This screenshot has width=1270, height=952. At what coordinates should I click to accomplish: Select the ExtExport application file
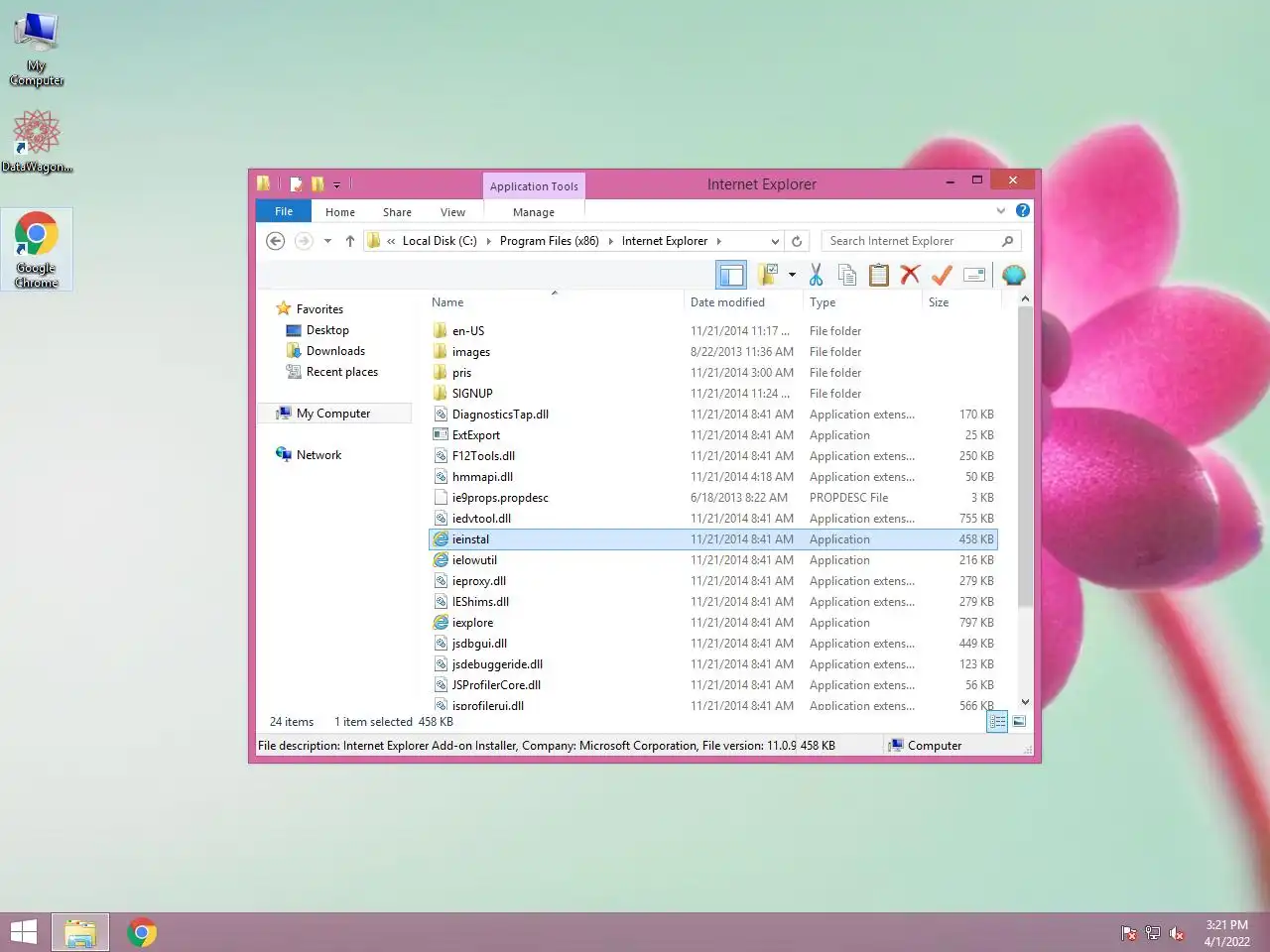(476, 435)
